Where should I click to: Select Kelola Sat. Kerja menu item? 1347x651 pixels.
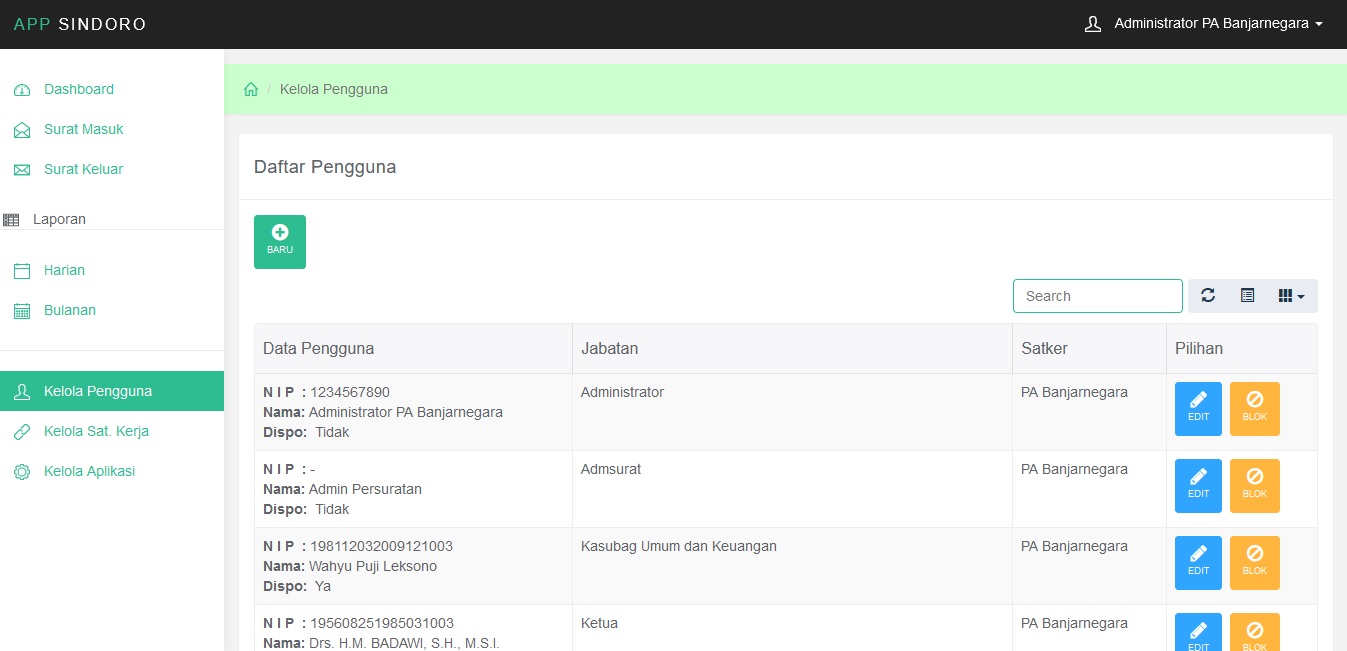pos(96,432)
